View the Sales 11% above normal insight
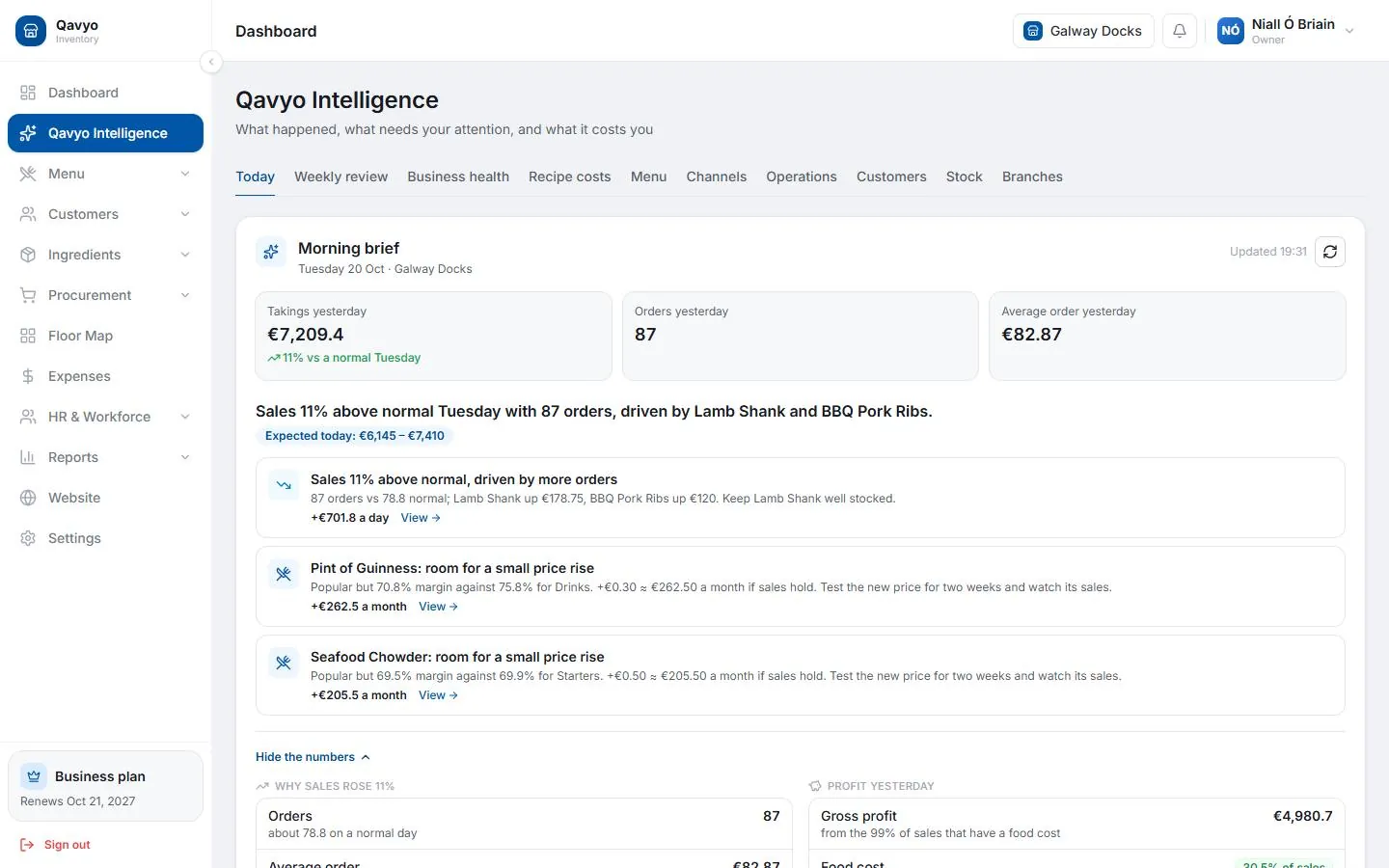 click(x=421, y=518)
